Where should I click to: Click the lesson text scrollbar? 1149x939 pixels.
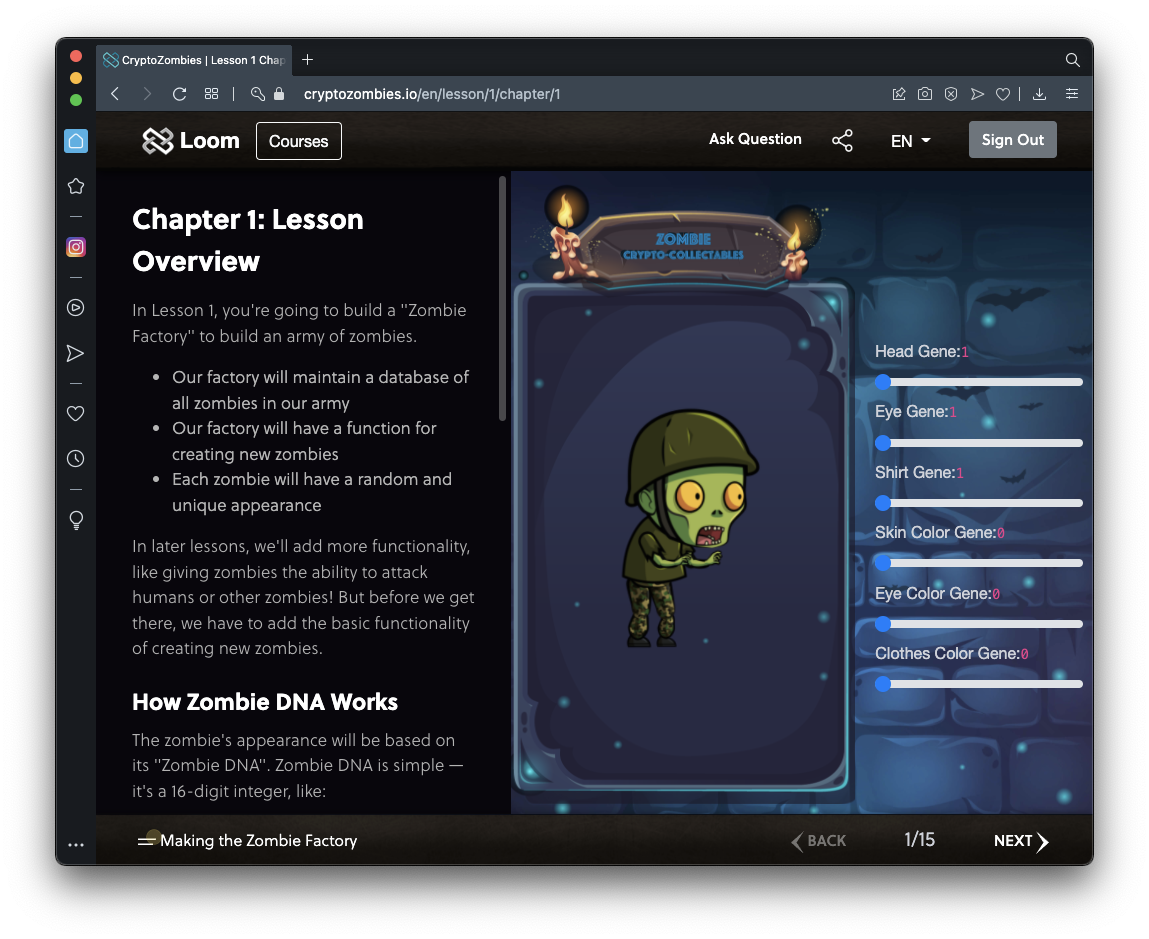coord(503,298)
